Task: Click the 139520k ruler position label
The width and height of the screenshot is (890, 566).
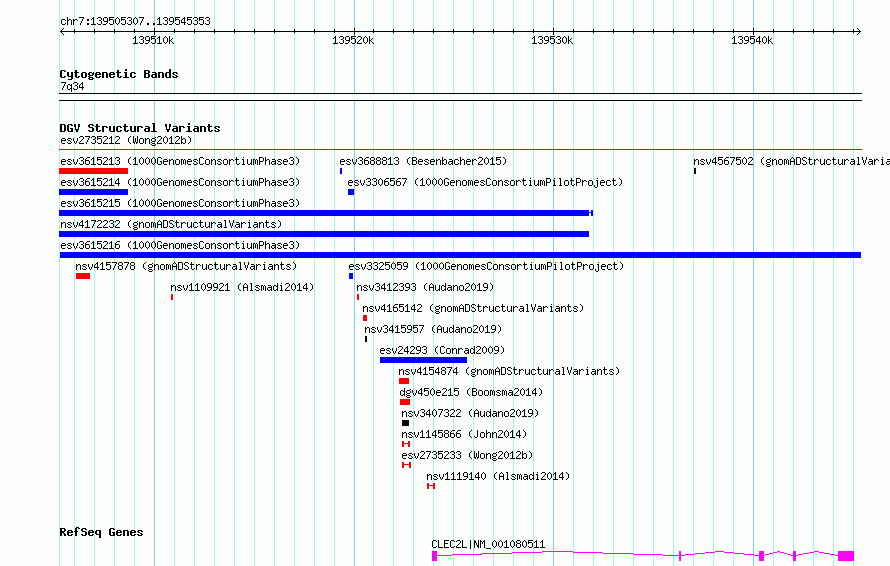Action: 353,40
